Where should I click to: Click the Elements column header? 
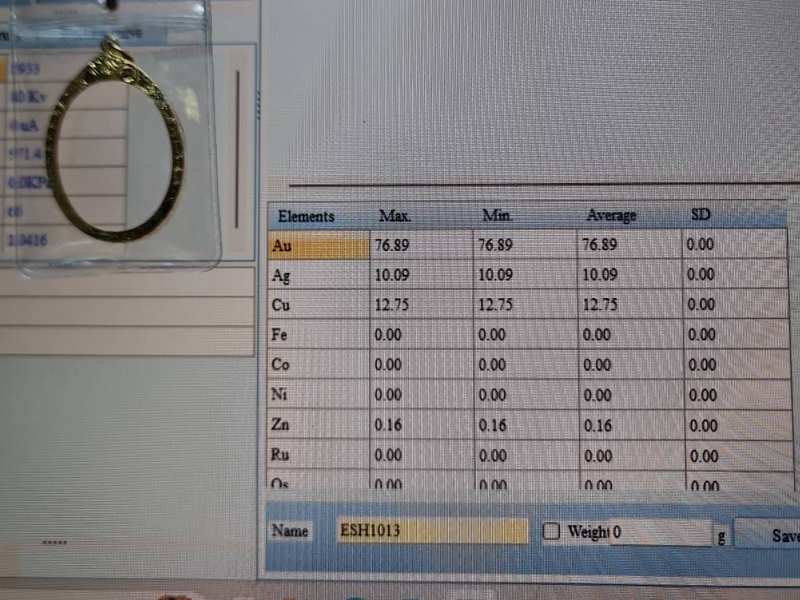(x=306, y=216)
